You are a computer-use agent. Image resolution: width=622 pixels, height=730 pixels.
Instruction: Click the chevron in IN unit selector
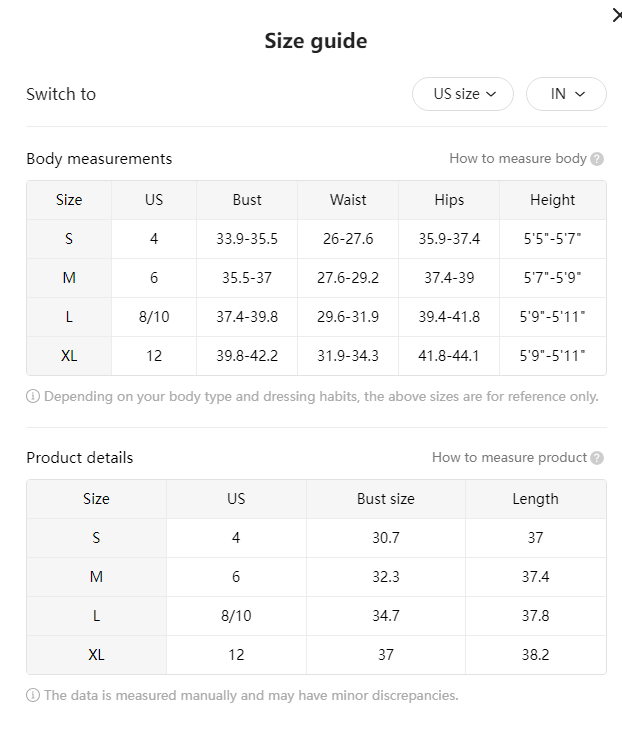[x=580, y=94]
